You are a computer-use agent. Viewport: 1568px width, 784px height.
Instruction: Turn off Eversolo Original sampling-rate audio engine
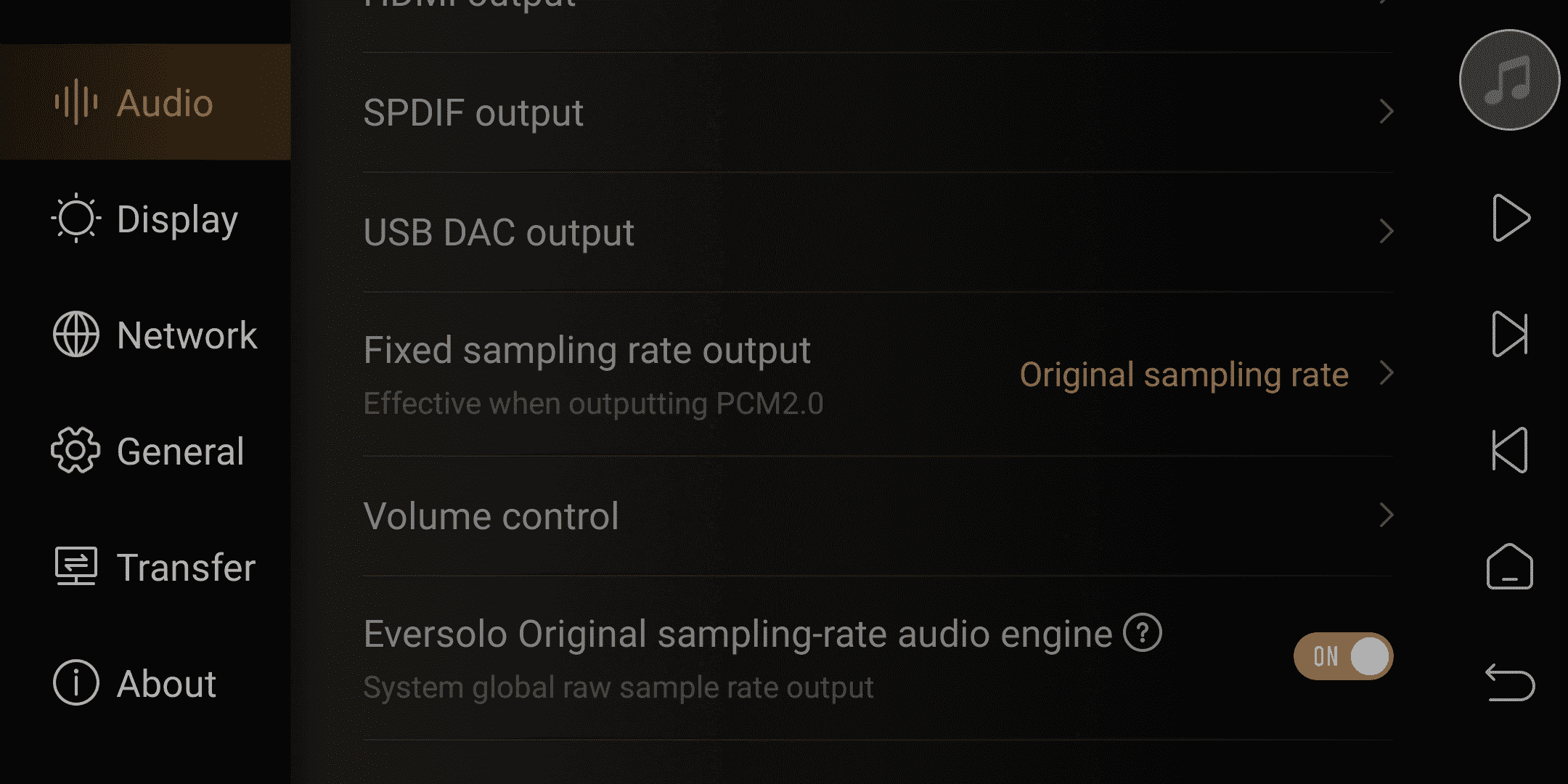pyautogui.click(x=1343, y=656)
